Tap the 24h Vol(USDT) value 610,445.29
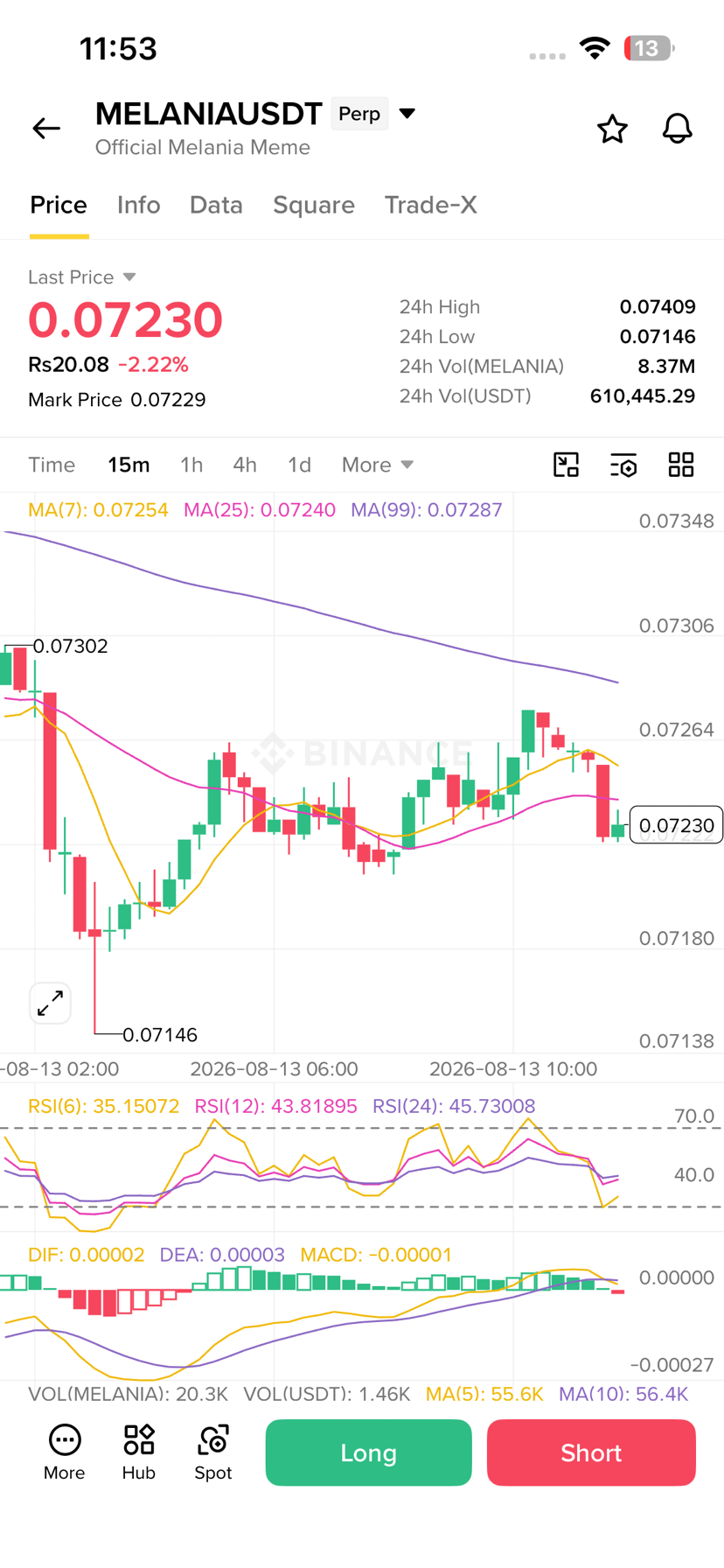Screen dimensions: 724x1568 tap(643, 396)
